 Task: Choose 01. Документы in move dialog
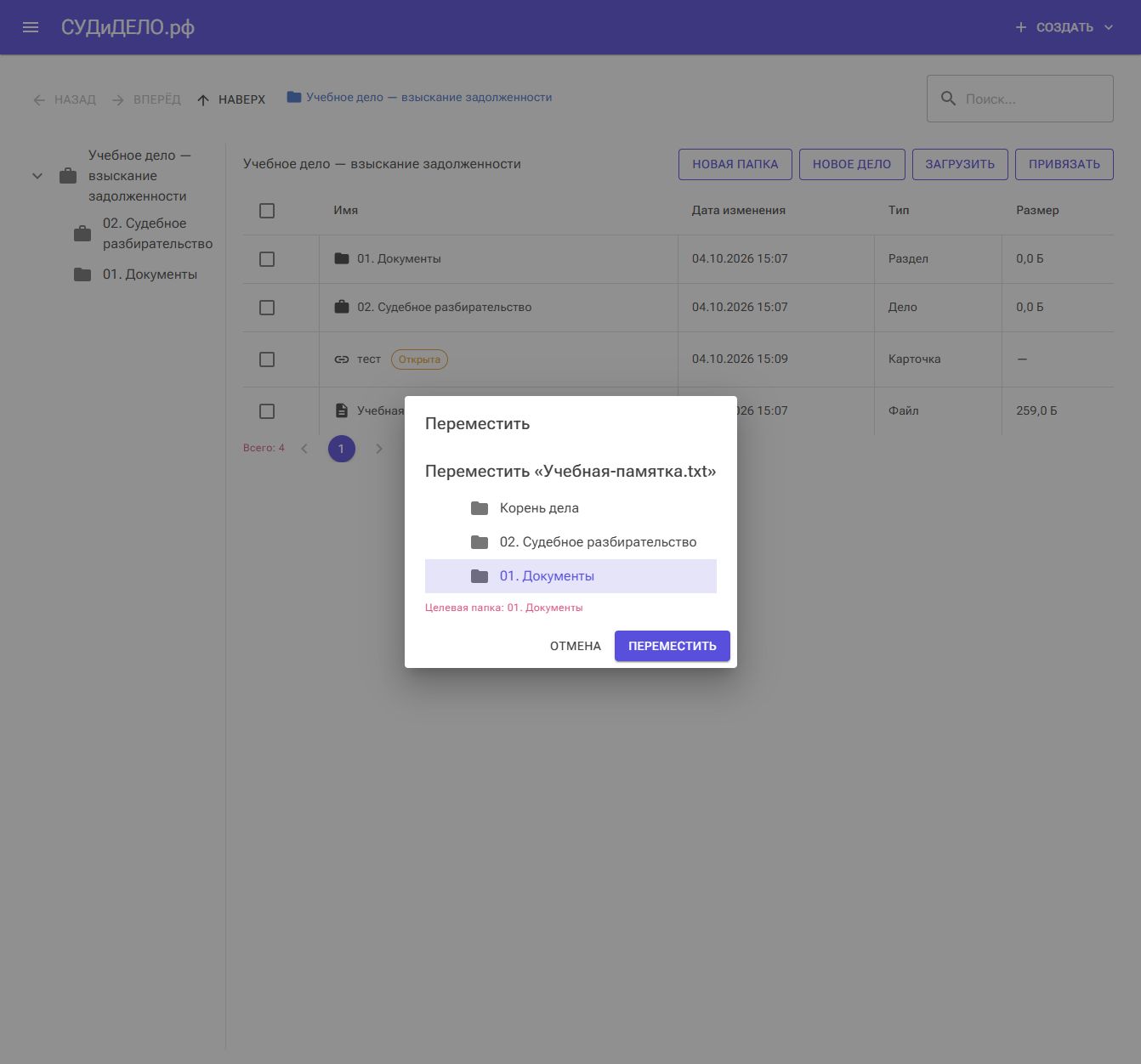(570, 576)
